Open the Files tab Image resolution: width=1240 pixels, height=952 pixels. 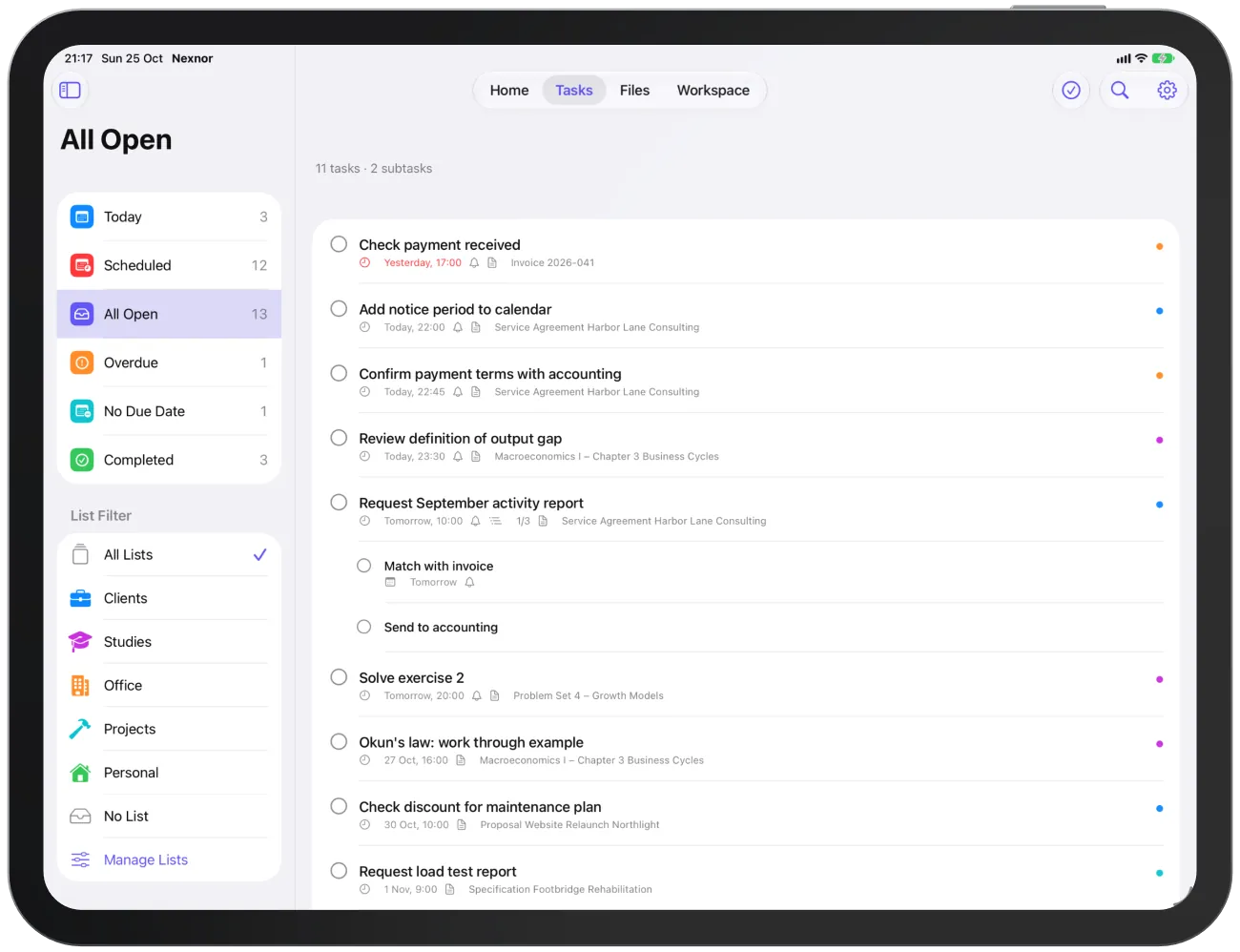(x=634, y=91)
